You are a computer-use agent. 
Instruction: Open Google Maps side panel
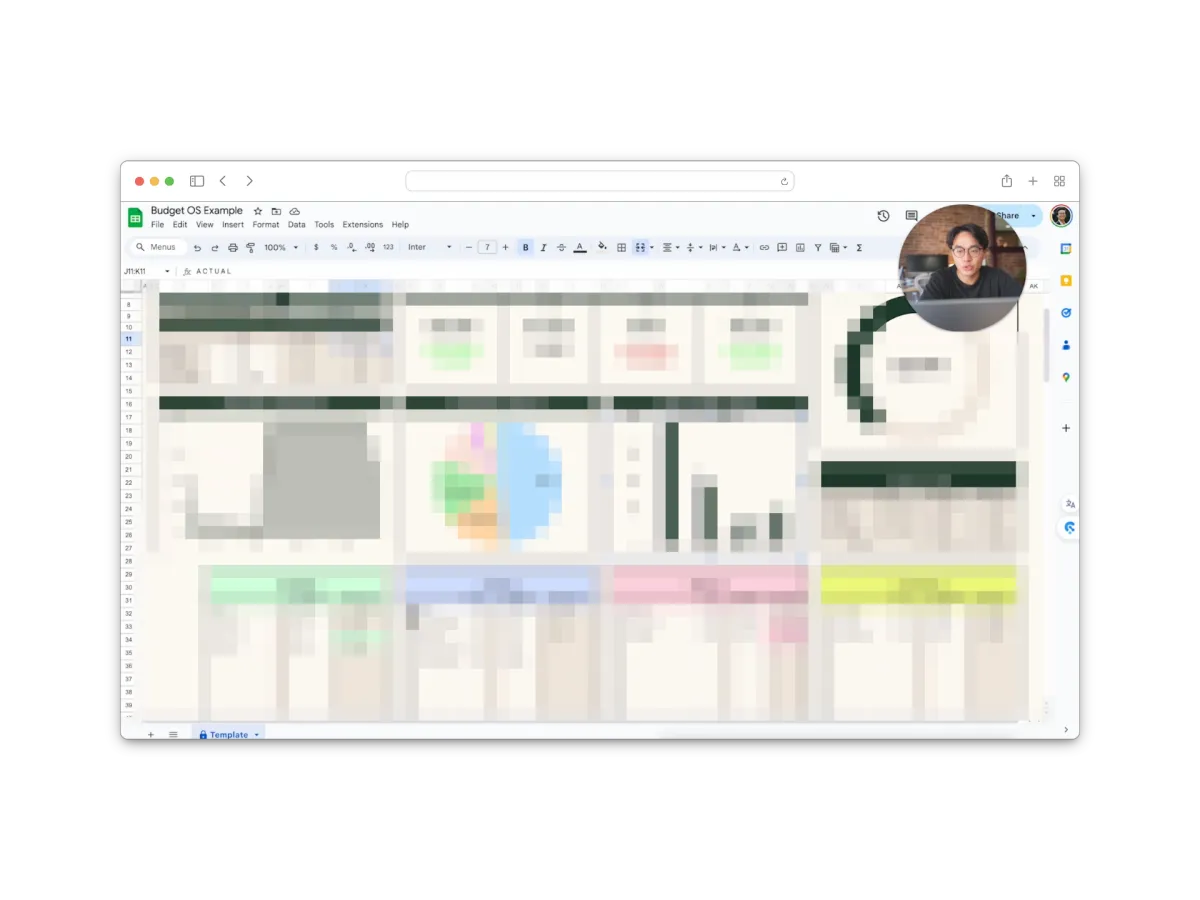(1066, 377)
